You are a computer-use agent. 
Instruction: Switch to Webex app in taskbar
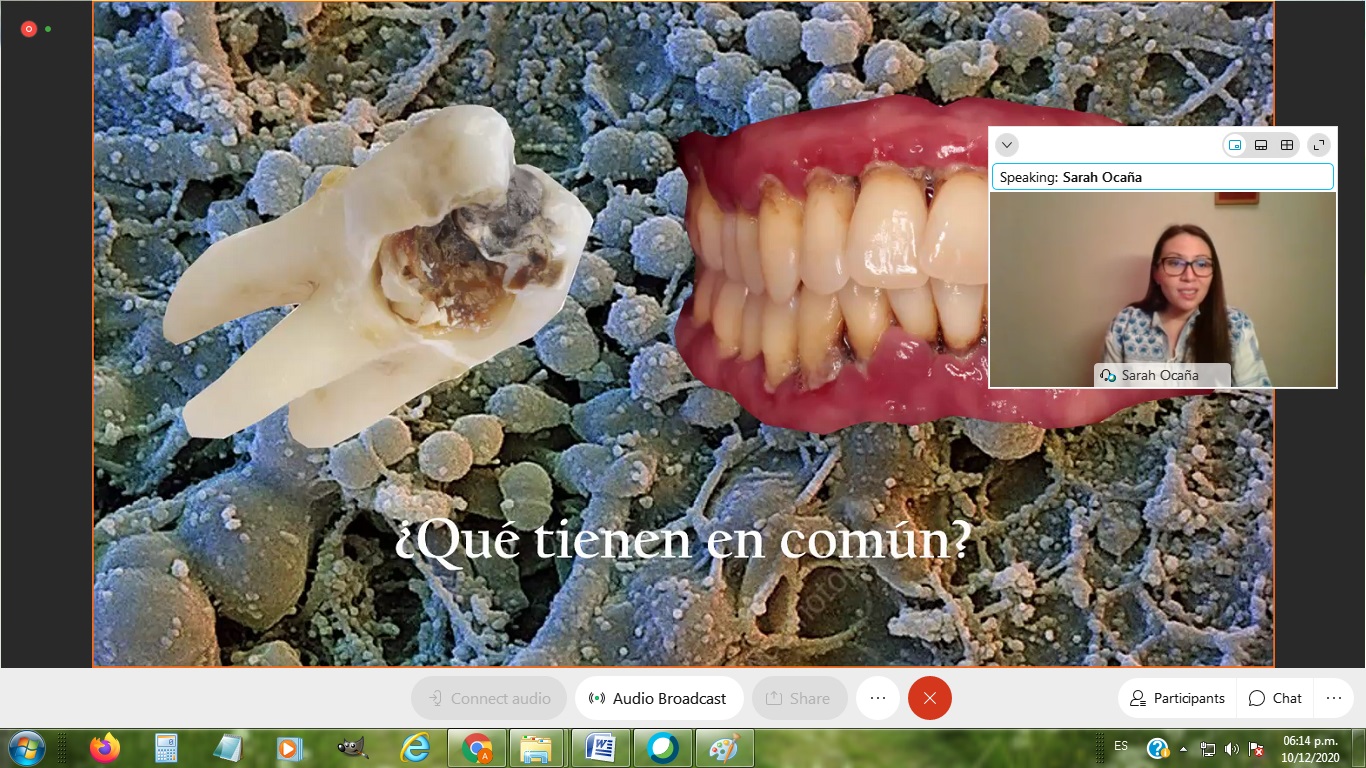(x=662, y=748)
